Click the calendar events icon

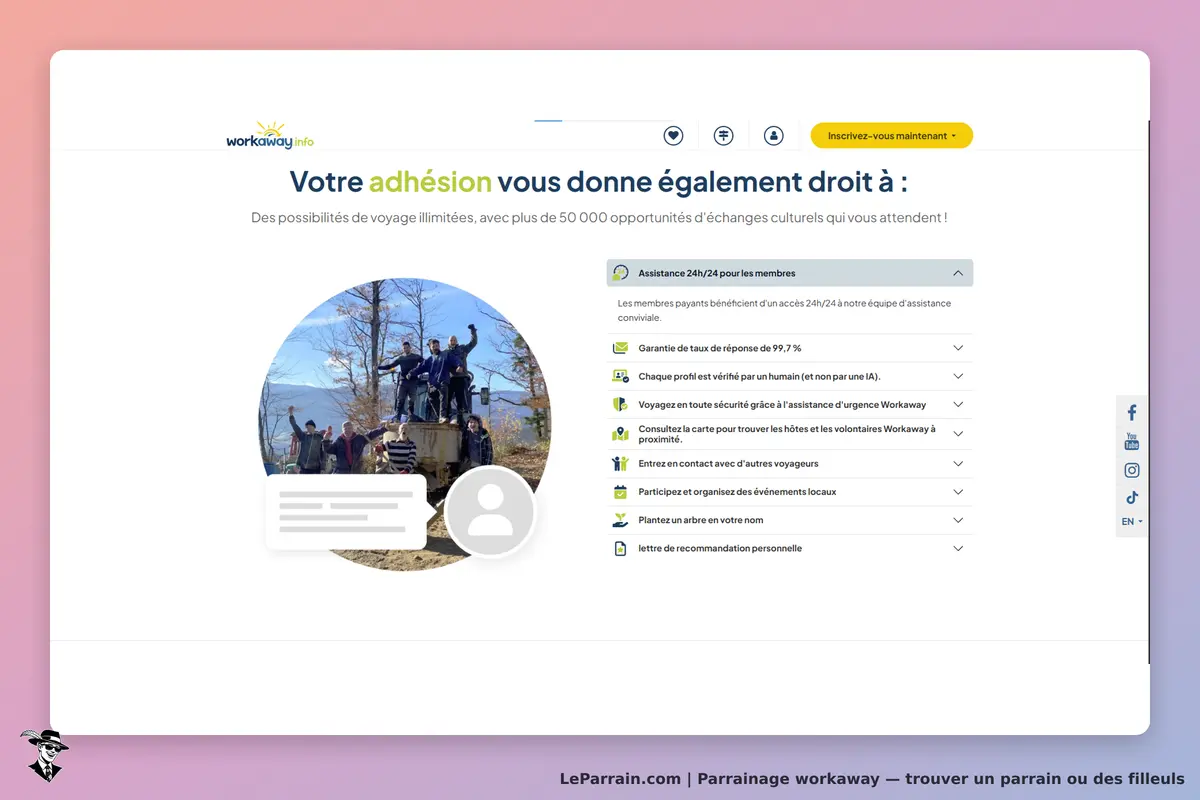(x=620, y=492)
